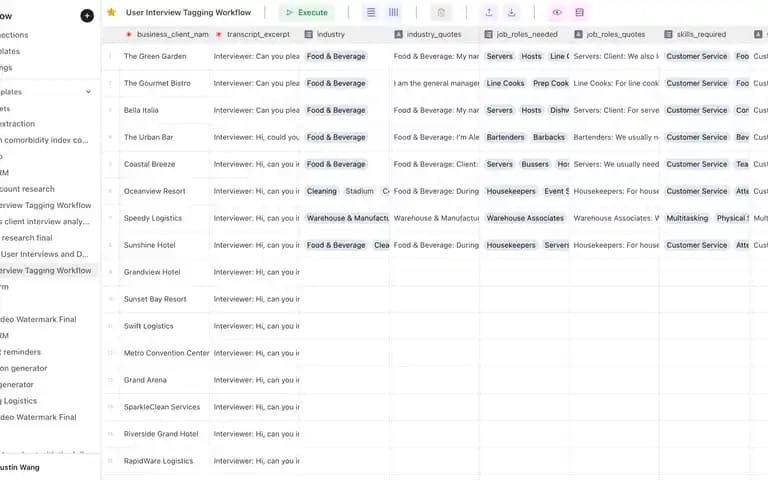Open 'on generator' sidebar item
This screenshot has height=480, width=768.
(24, 368)
